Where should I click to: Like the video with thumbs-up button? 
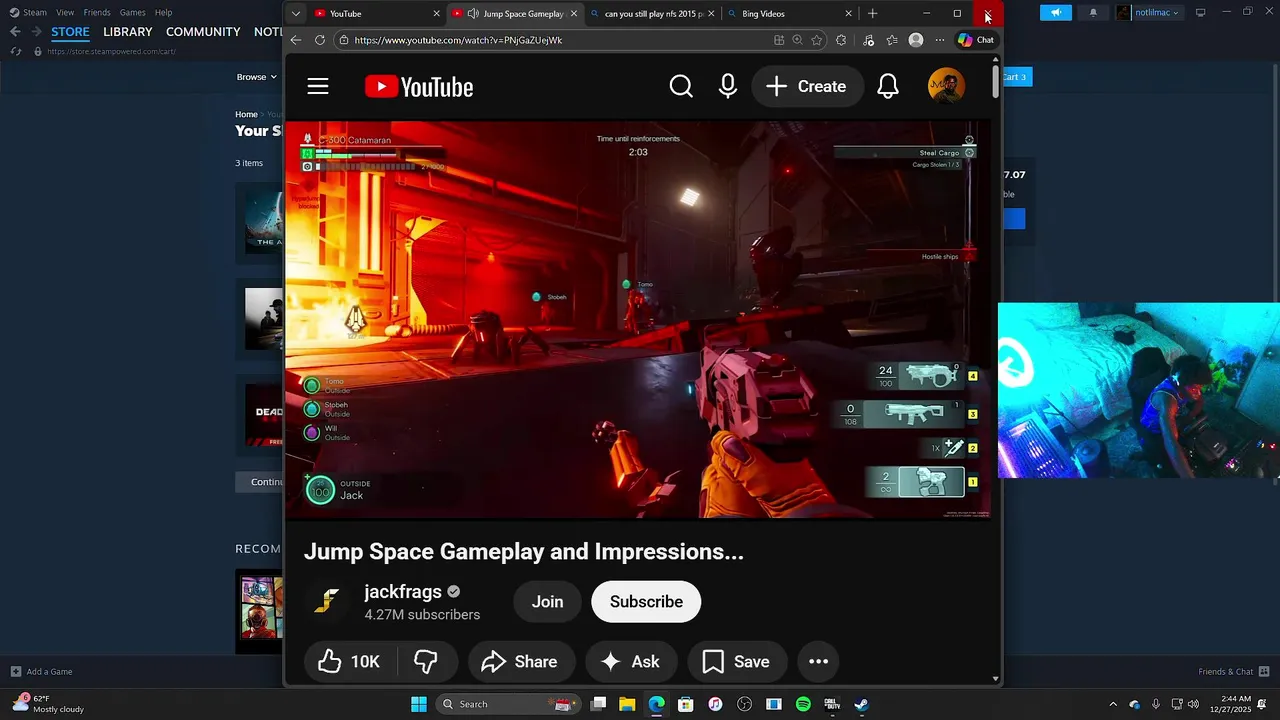[350, 661]
